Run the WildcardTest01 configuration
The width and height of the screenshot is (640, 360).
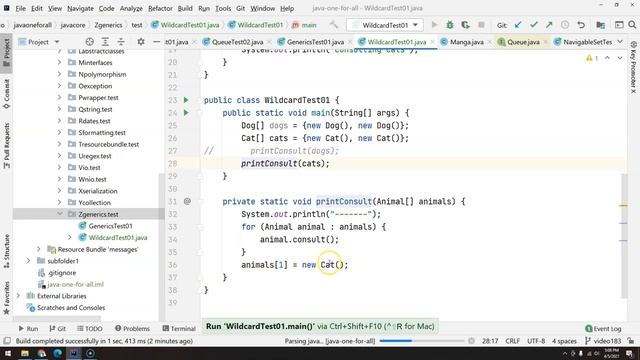coord(434,25)
